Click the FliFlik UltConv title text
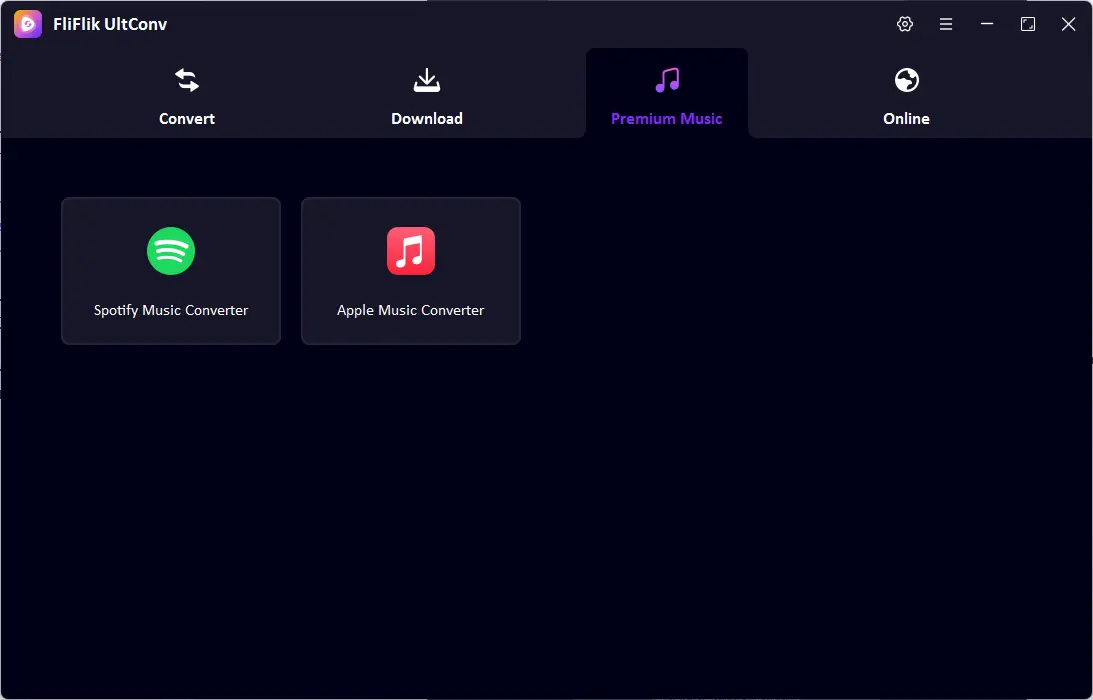Image resolution: width=1093 pixels, height=700 pixels. tap(110, 24)
